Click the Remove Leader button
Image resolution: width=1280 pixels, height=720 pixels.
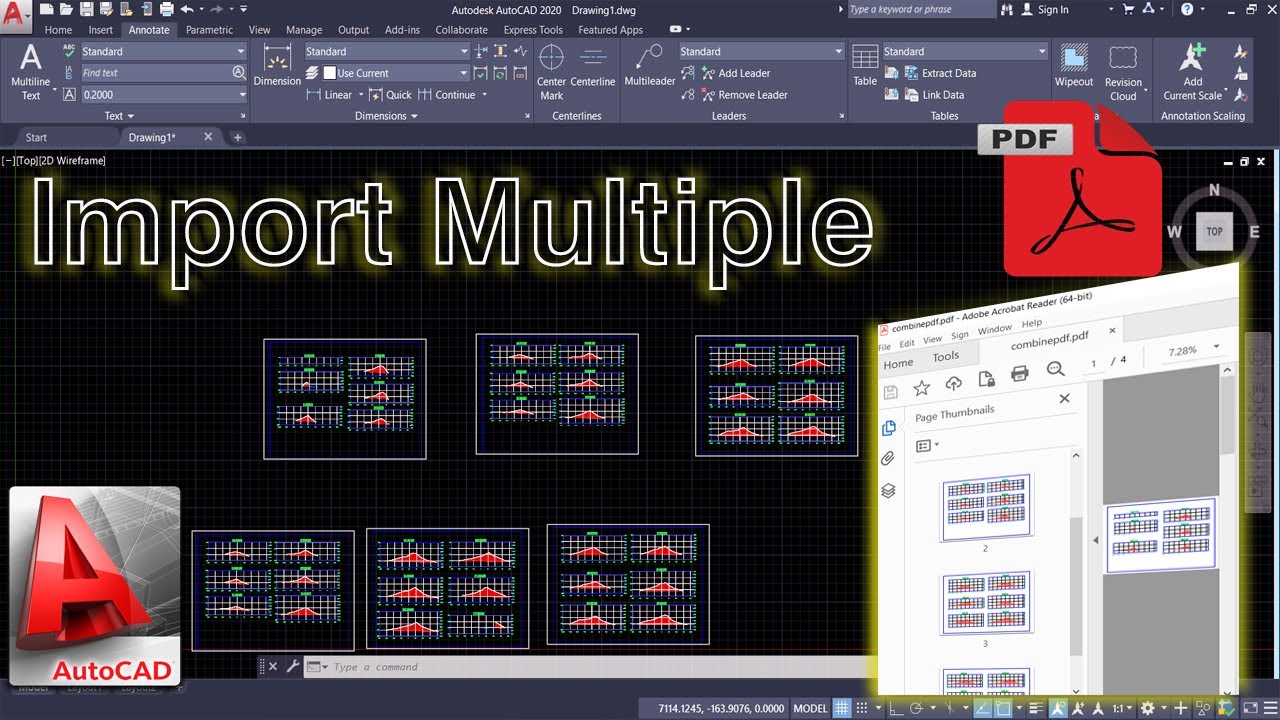(x=743, y=95)
